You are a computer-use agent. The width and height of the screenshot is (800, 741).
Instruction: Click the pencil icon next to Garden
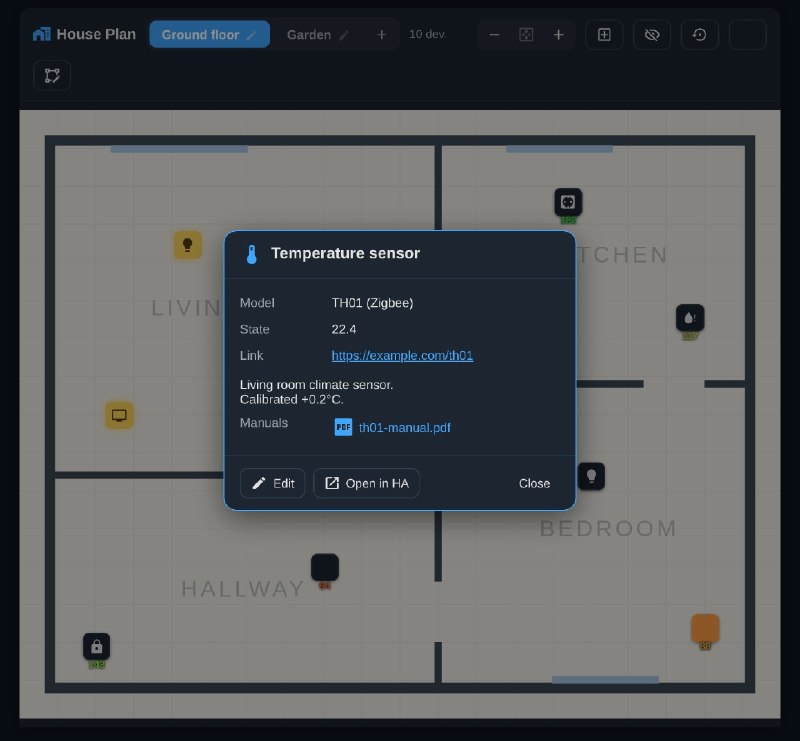point(344,35)
